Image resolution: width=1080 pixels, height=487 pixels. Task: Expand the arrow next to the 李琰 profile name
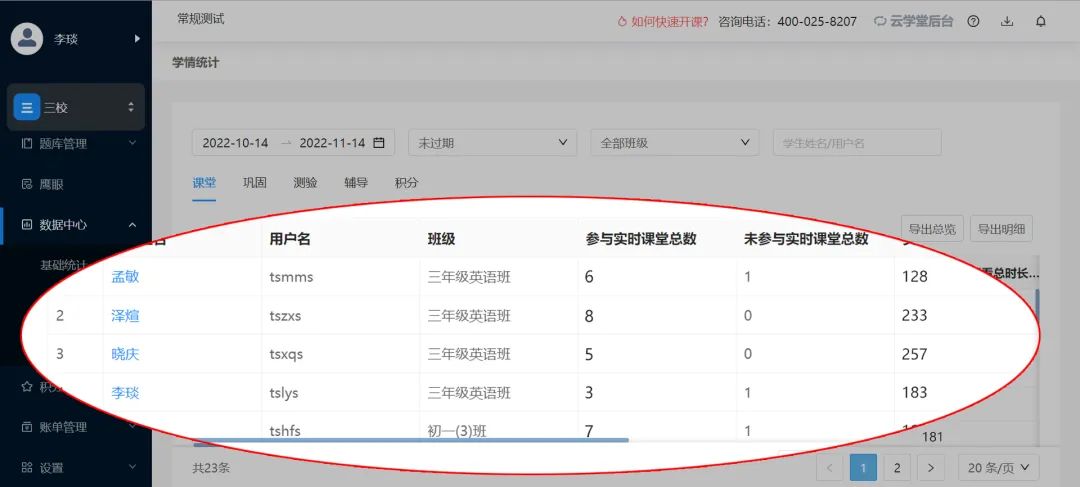(x=137, y=39)
